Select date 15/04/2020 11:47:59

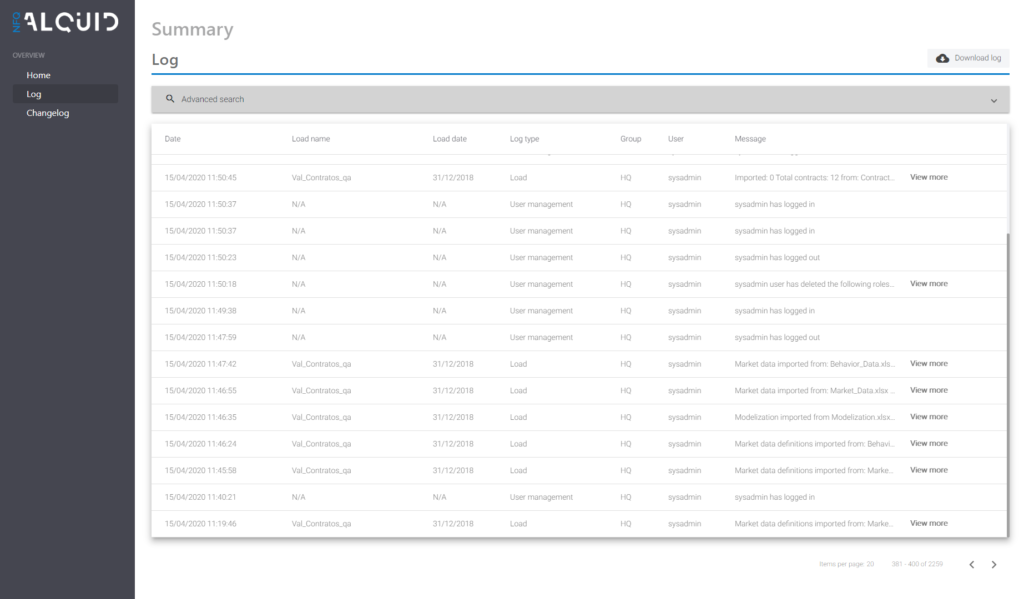tap(200, 338)
